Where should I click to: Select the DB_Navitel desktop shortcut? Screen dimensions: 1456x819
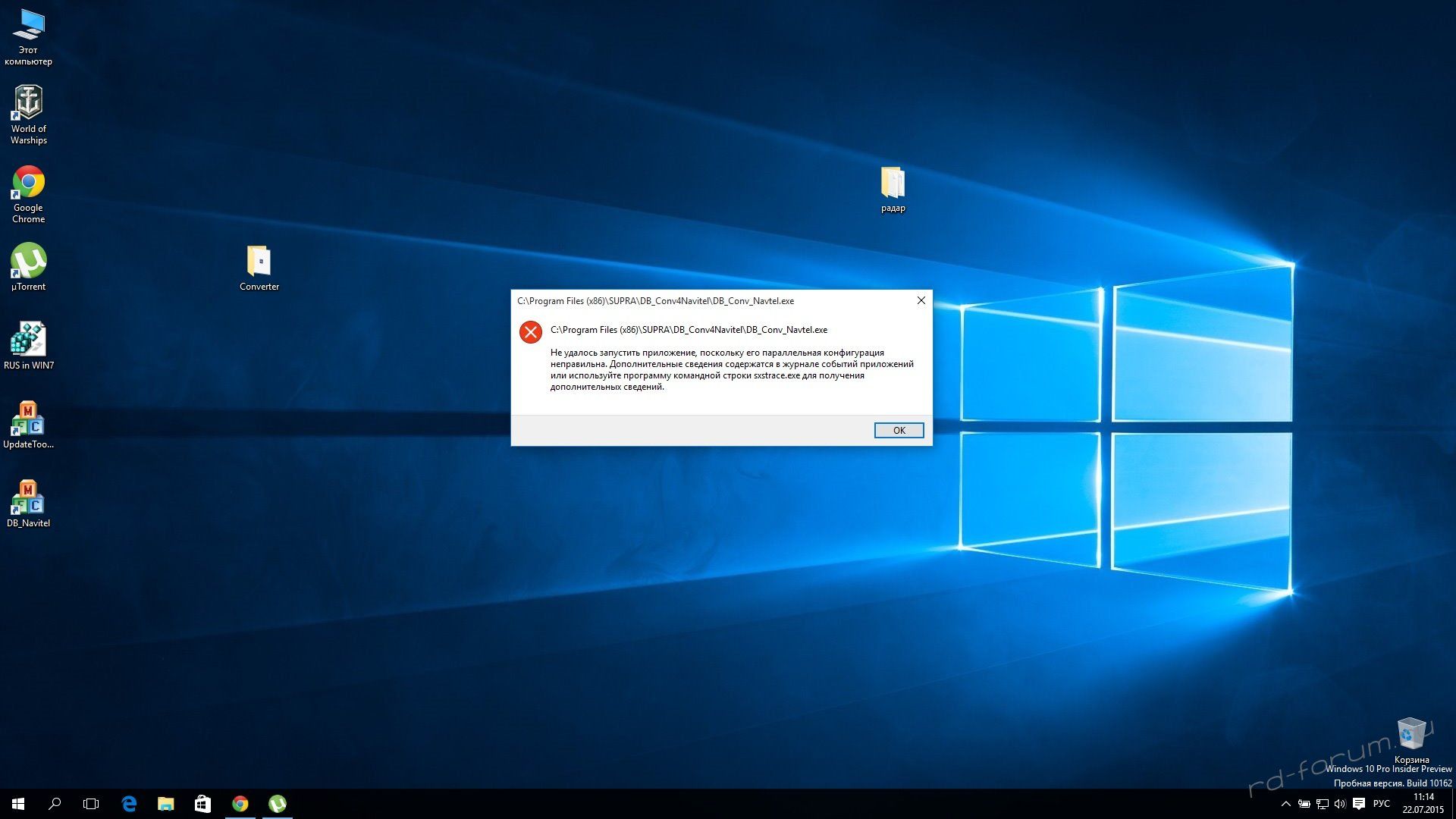tap(28, 504)
